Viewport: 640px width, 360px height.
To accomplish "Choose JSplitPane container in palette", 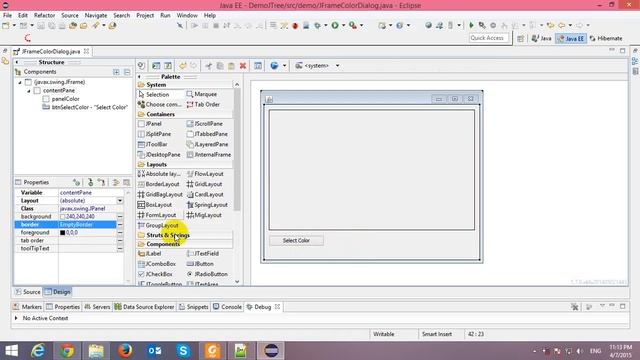I will 154,134.
